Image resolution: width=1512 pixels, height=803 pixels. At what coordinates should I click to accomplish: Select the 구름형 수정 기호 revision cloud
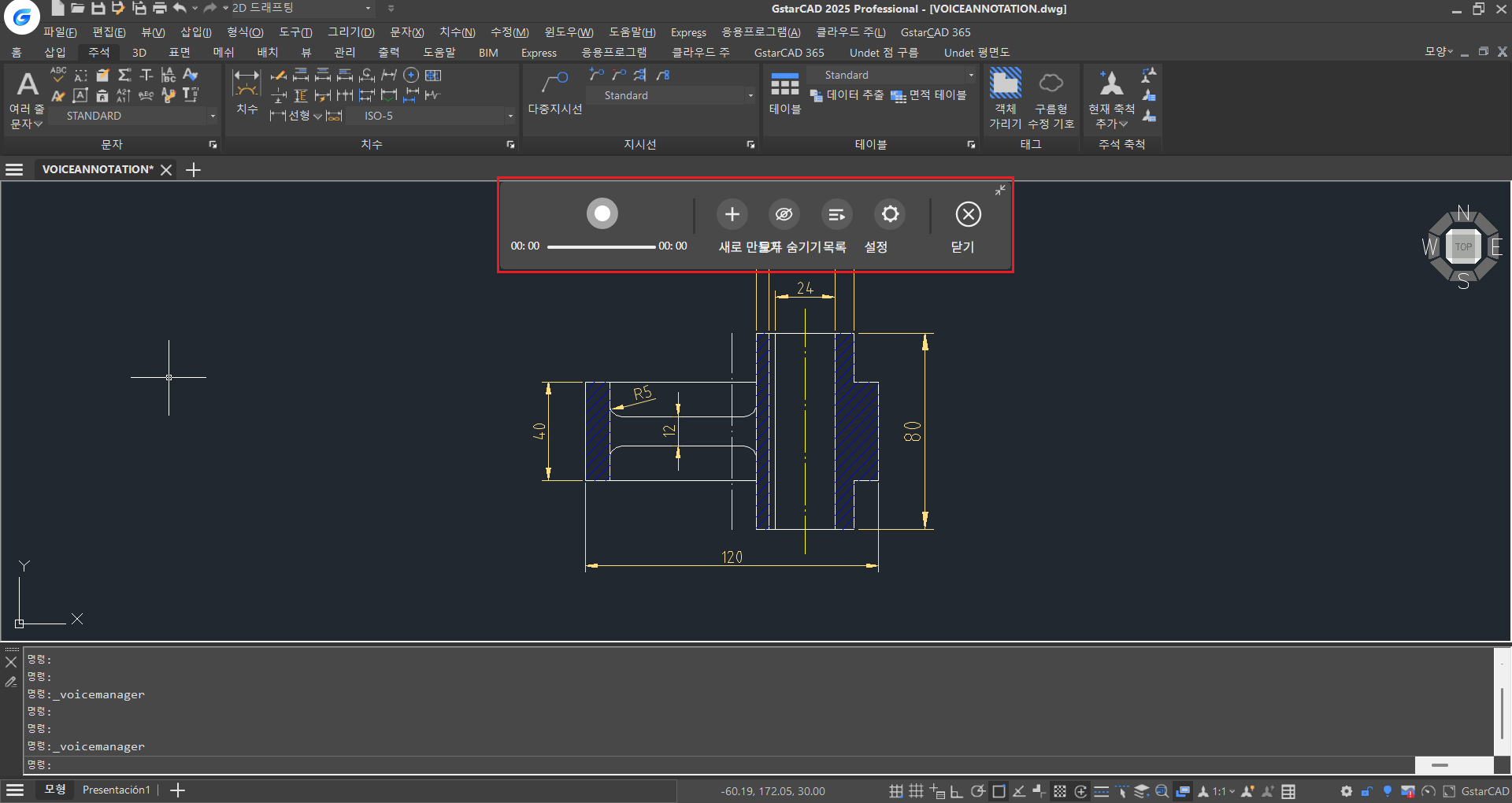point(1051,98)
